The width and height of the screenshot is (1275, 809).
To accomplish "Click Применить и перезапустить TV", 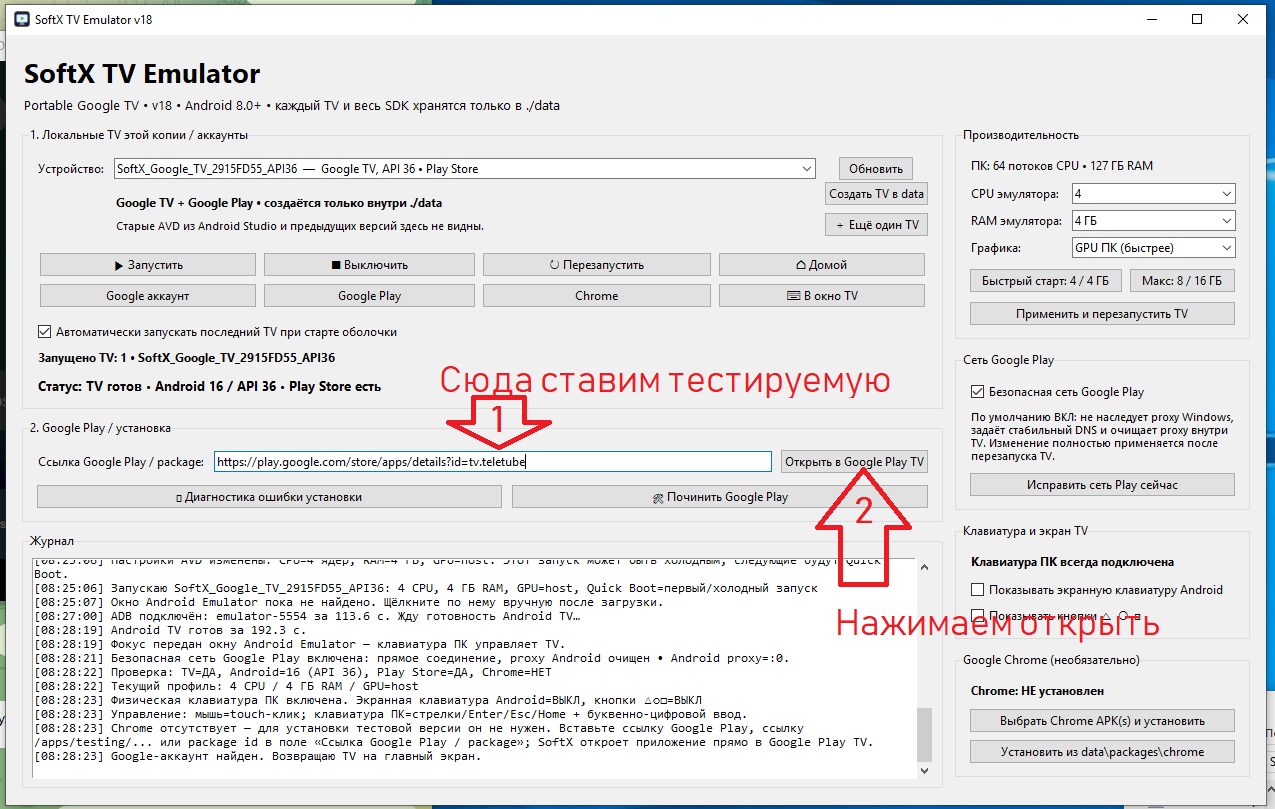I will [x=1102, y=314].
